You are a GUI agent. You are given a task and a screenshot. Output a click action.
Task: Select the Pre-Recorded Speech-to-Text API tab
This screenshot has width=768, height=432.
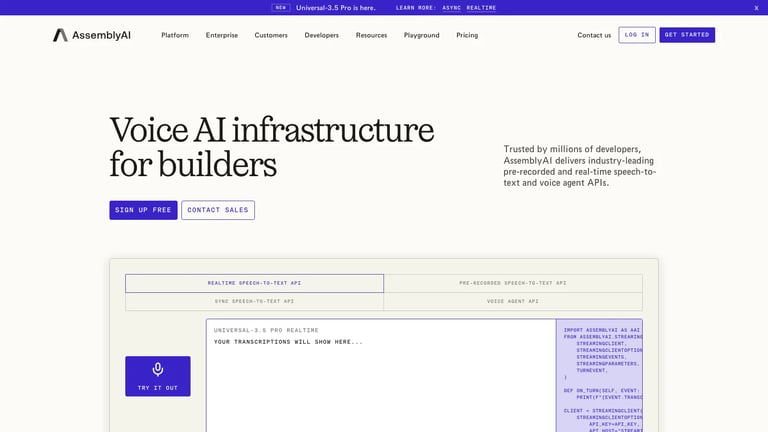click(x=513, y=283)
